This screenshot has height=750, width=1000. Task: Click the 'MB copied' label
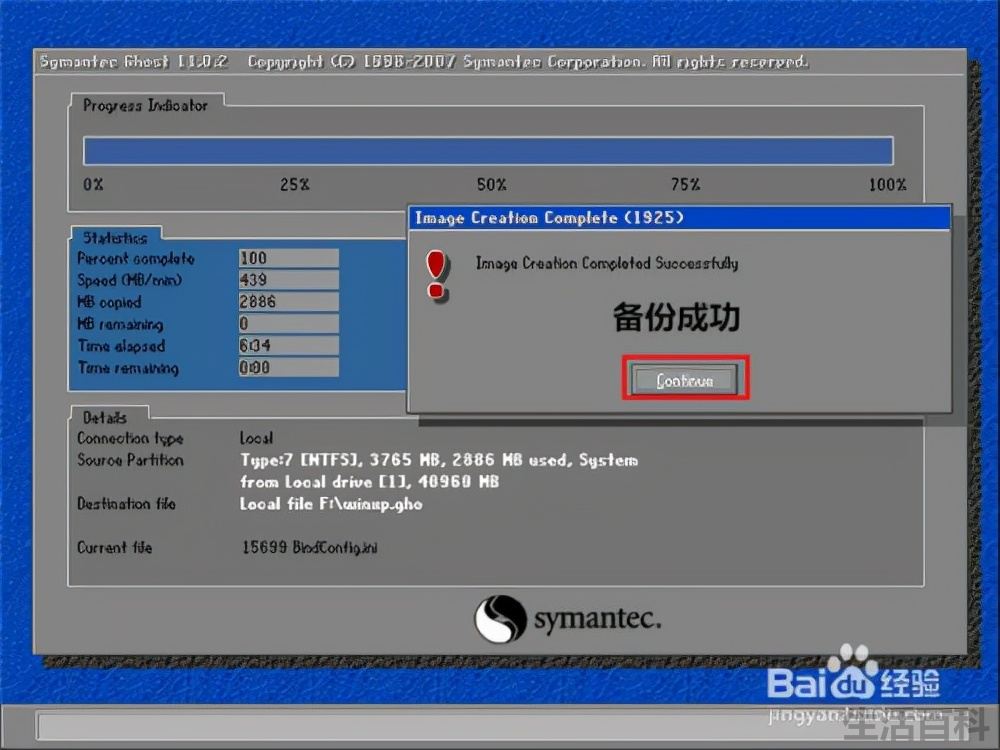tap(109, 302)
